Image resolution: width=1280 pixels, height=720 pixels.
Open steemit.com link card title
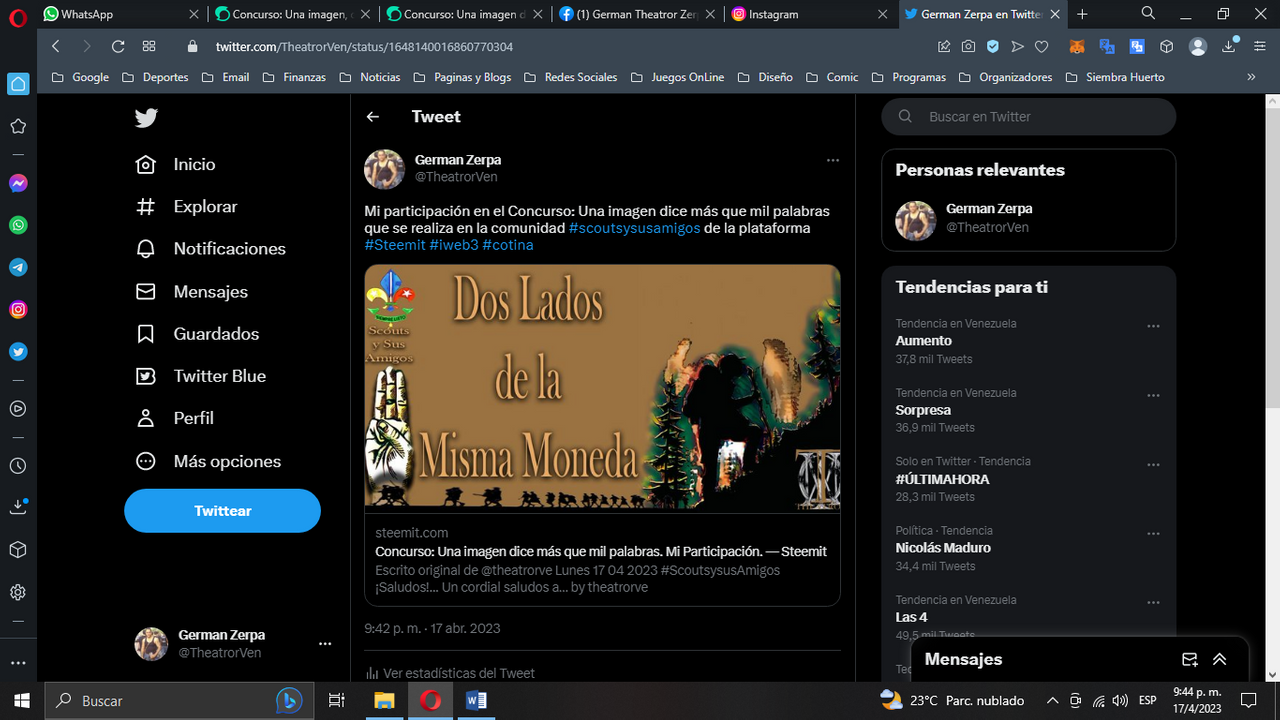[601, 551]
